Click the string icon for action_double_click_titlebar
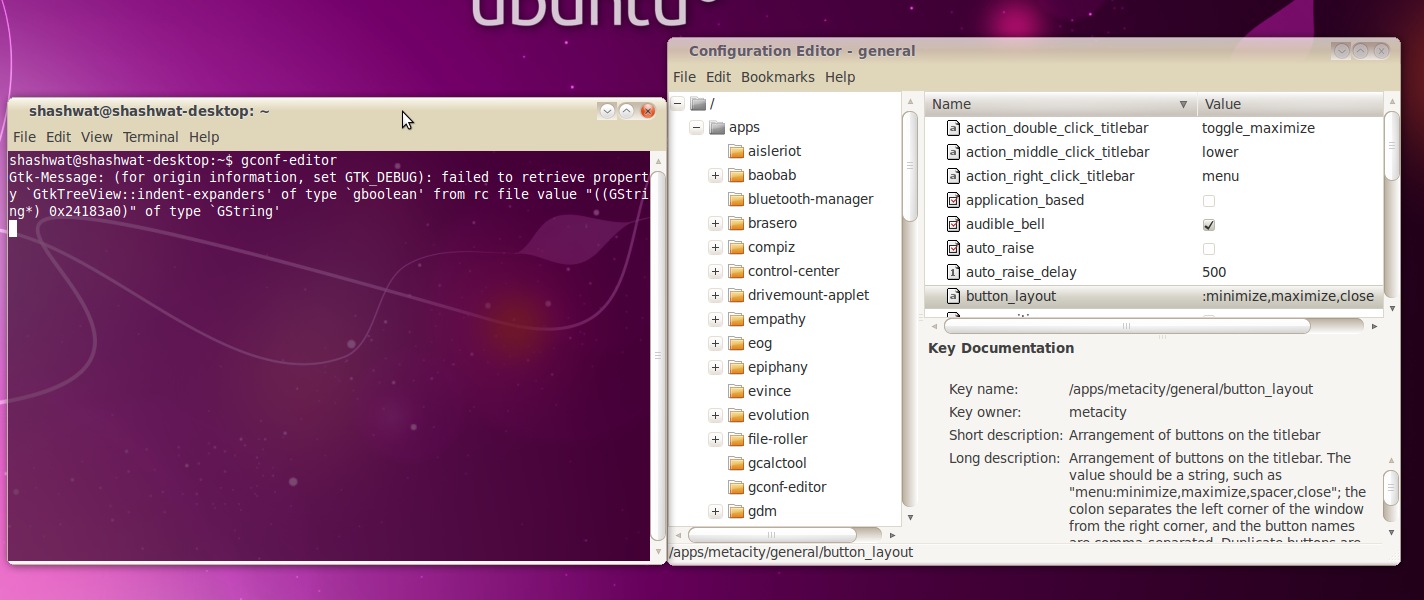The height and width of the screenshot is (600, 1424). [x=953, y=128]
